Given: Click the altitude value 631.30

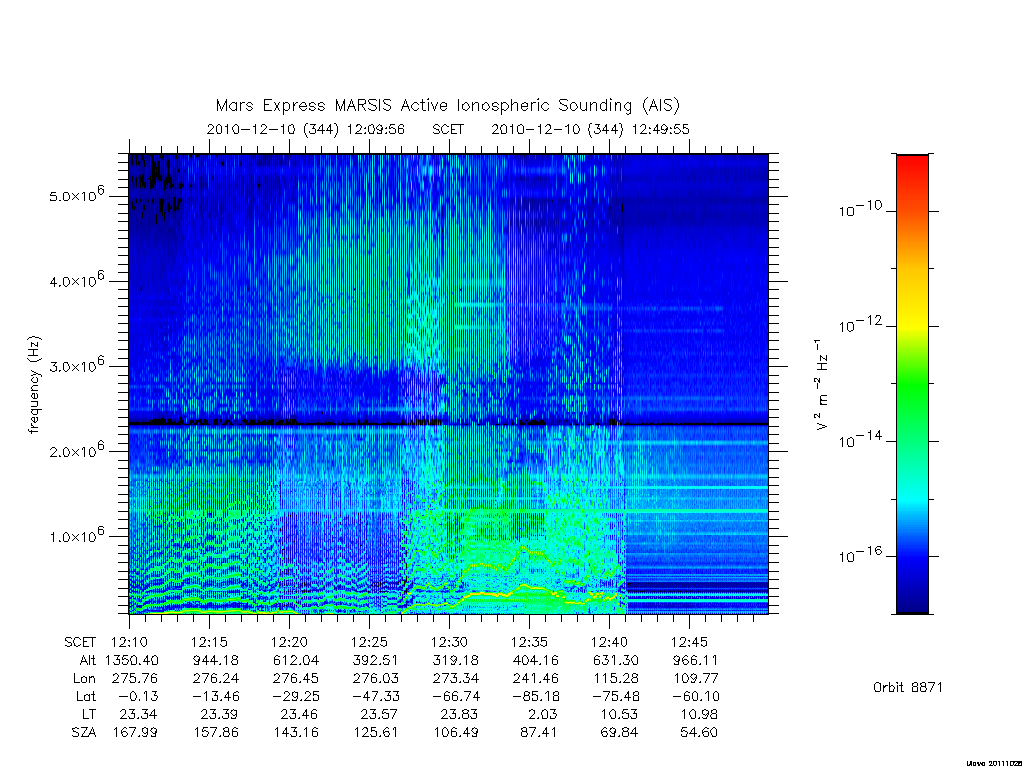Looking at the screenshot, I should [615, 660].
